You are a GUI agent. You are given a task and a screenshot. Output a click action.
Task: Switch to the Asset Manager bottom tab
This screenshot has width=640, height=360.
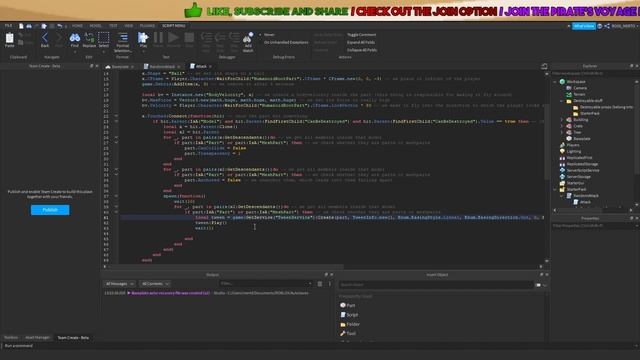click(37, 338)
